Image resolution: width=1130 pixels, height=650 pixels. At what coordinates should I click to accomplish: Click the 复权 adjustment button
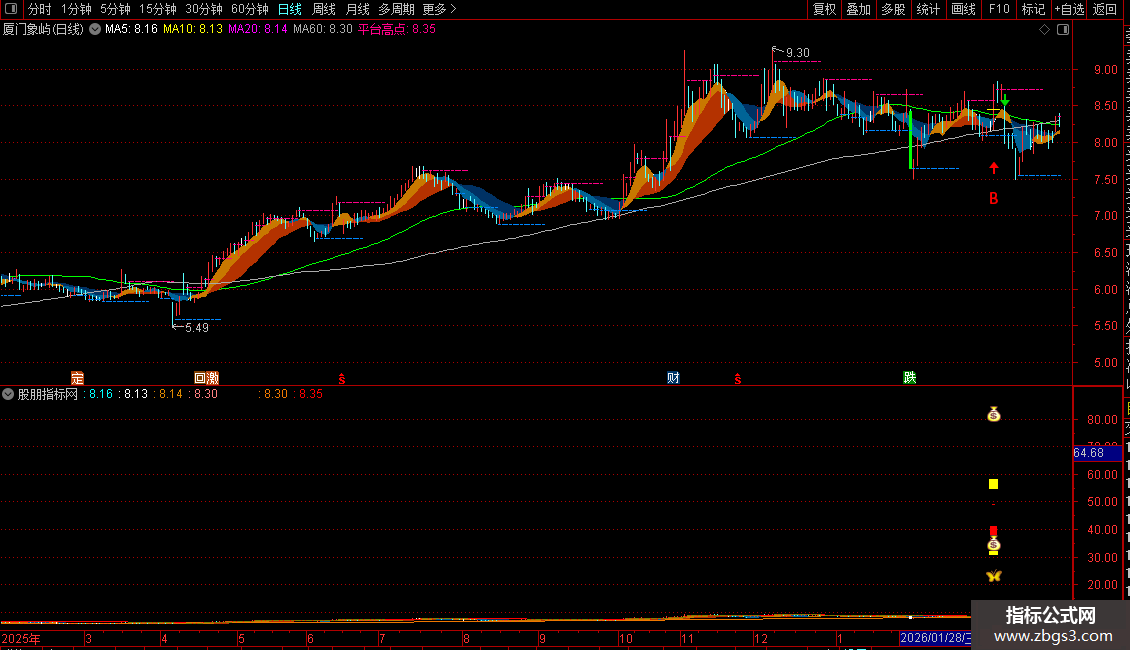click(x=824, y=9)
